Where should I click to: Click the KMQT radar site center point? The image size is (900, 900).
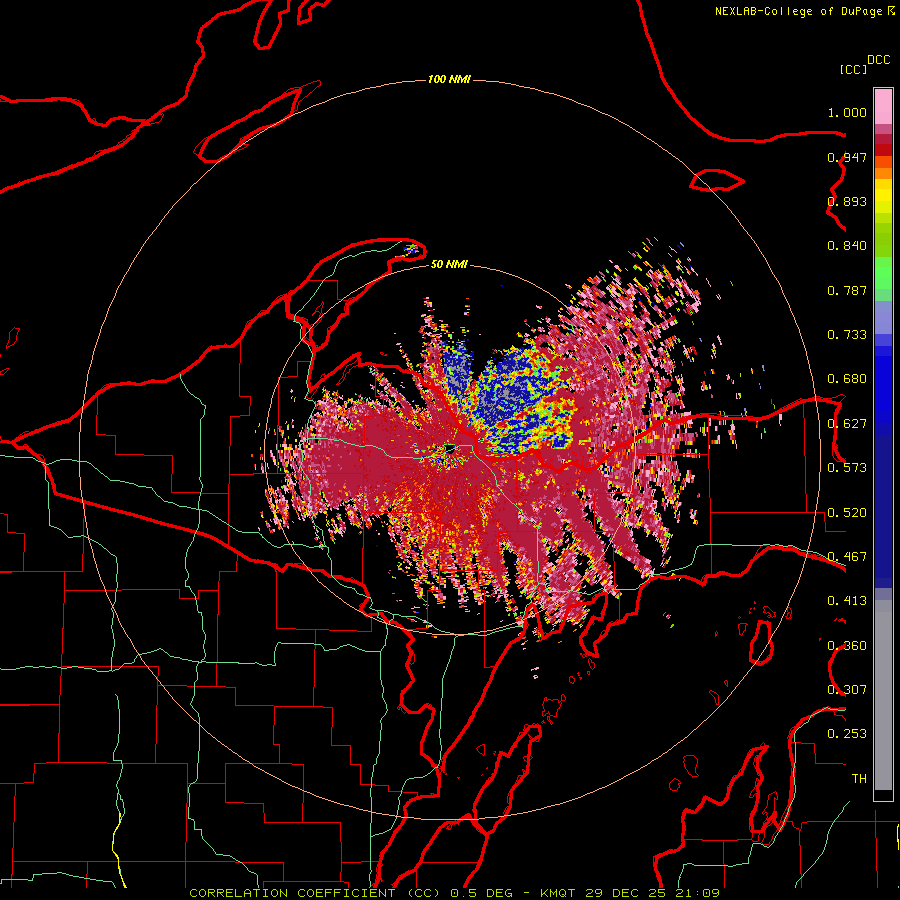pos(449,448)
